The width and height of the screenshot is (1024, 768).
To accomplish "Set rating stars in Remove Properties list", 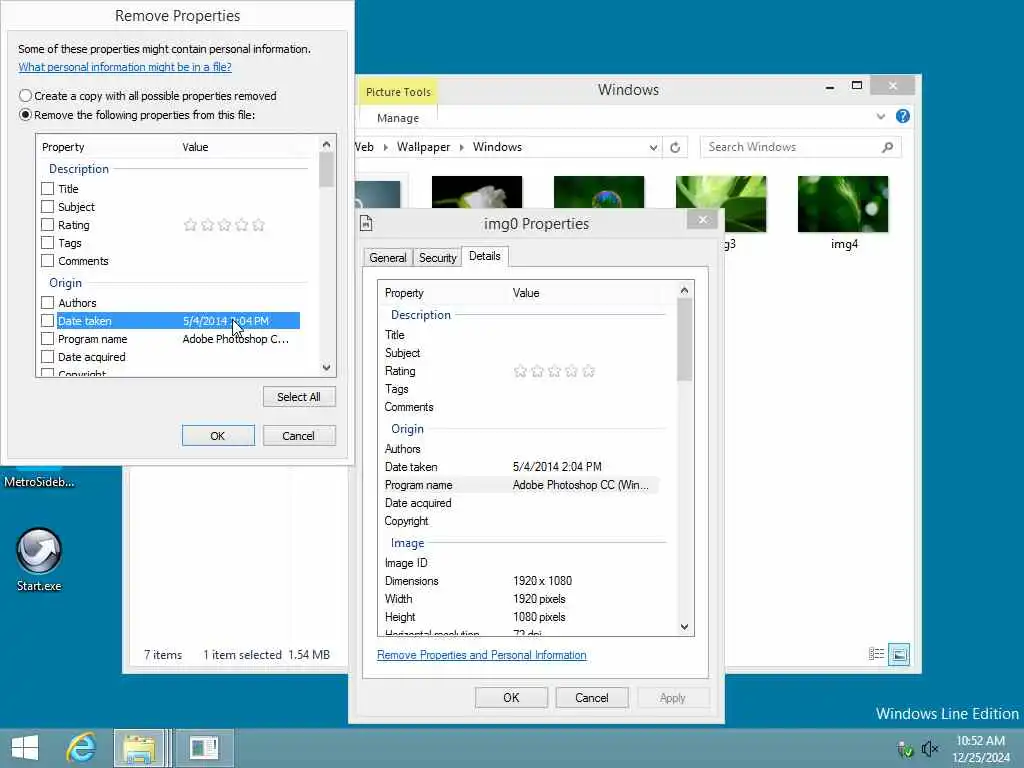I will click(224, 225).
